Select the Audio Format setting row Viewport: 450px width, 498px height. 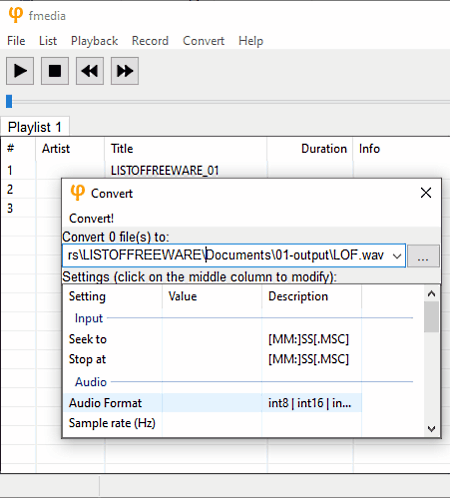(212, 403)
